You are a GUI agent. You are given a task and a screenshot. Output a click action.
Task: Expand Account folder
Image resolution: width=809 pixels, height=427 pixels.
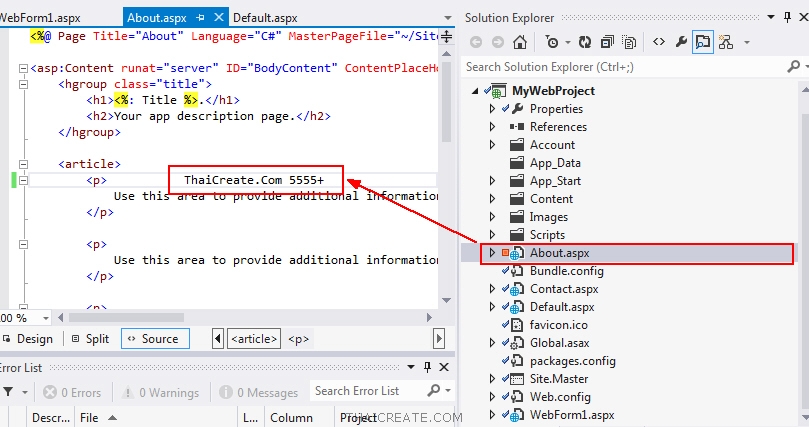(492, 145)
